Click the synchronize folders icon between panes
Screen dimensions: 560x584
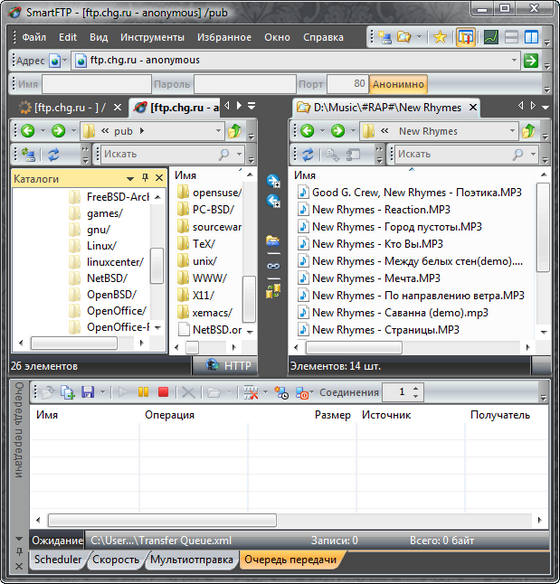click(273, 291)
